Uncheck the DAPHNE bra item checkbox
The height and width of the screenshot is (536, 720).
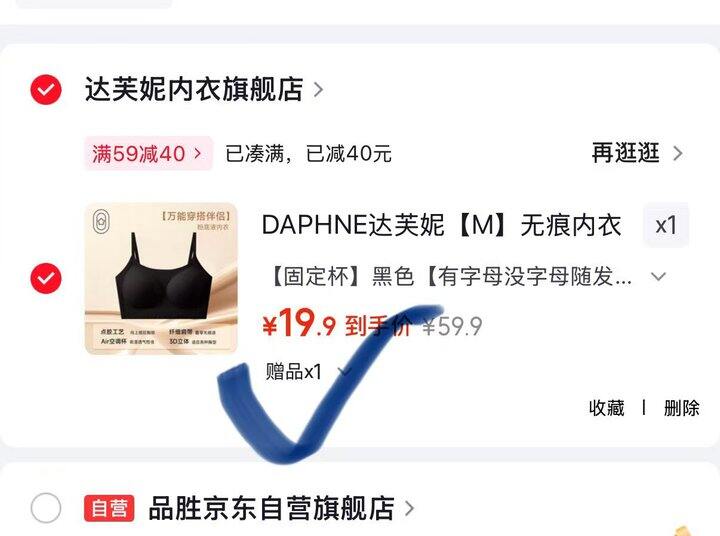click(46, 278)
